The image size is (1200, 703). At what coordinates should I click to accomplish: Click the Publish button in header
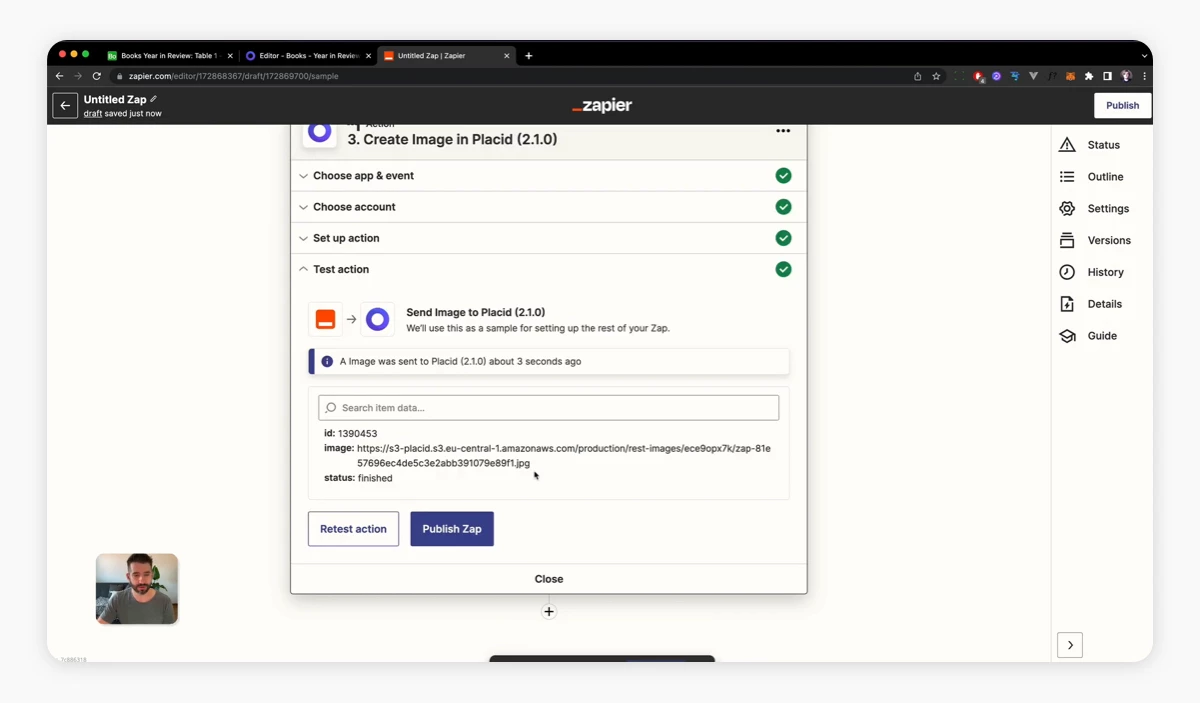(1123, 105)
